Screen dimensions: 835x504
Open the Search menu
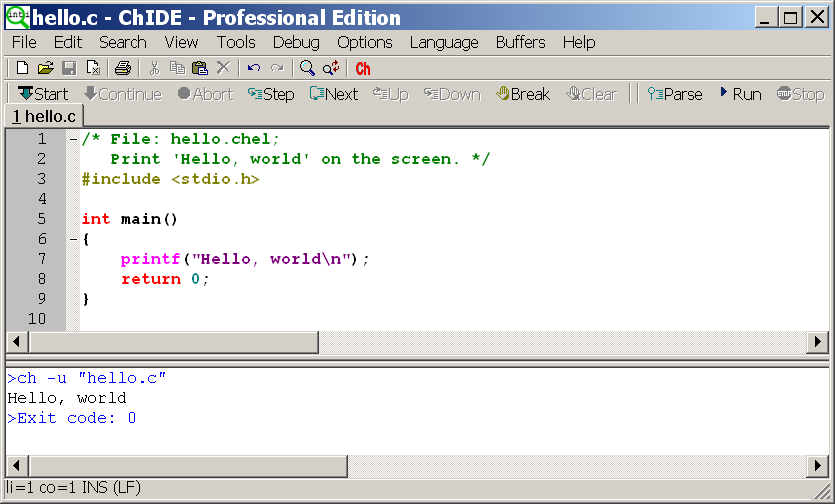pyautogui.click(x=122, y=42)
